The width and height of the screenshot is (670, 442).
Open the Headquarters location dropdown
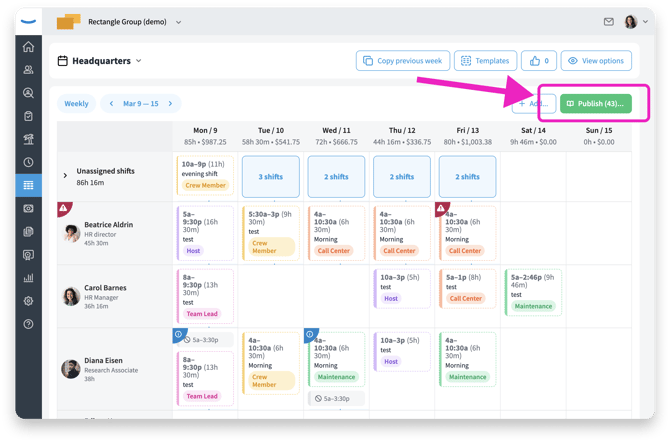[x=100, y=61]
